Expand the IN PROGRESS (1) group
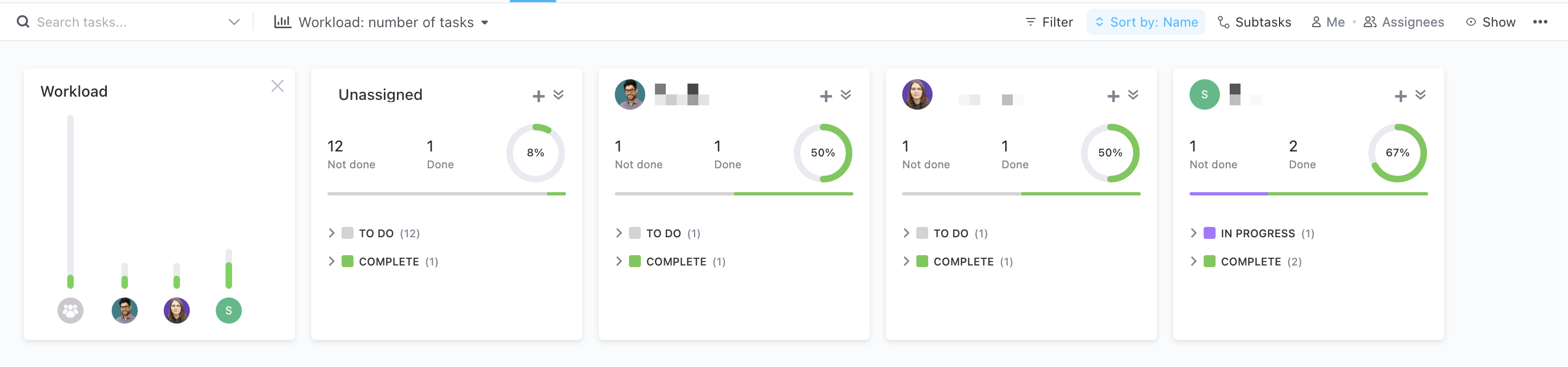The width and height of the screenshot is (1568, 367). (x=1193, y=233)
